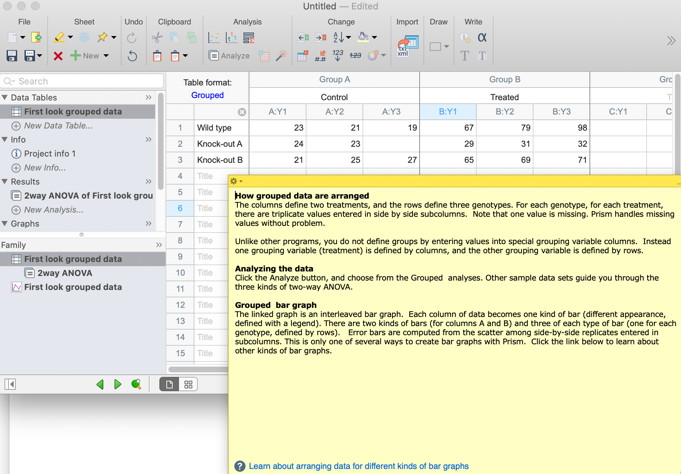Click the blue Grouped table format link
The height and width of the screenshot is (474, 681).
tap(208, 95)
